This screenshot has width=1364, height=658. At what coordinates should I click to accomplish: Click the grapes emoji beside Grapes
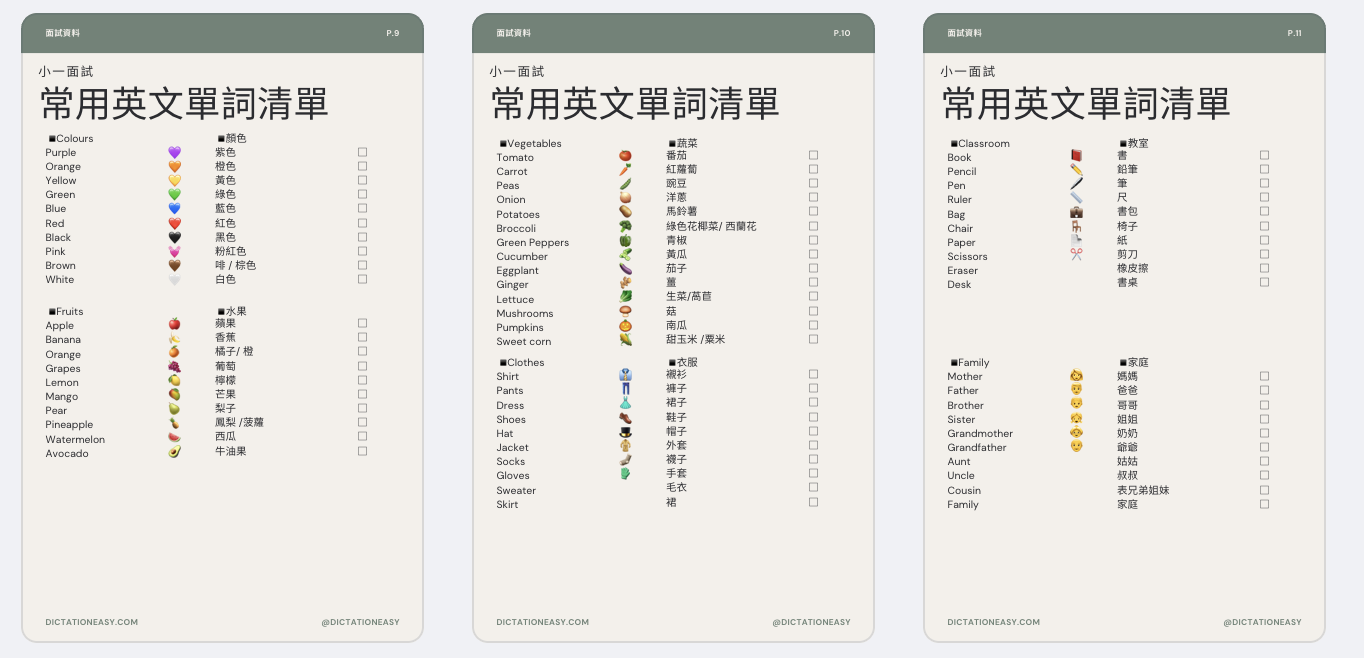(174, 367)
